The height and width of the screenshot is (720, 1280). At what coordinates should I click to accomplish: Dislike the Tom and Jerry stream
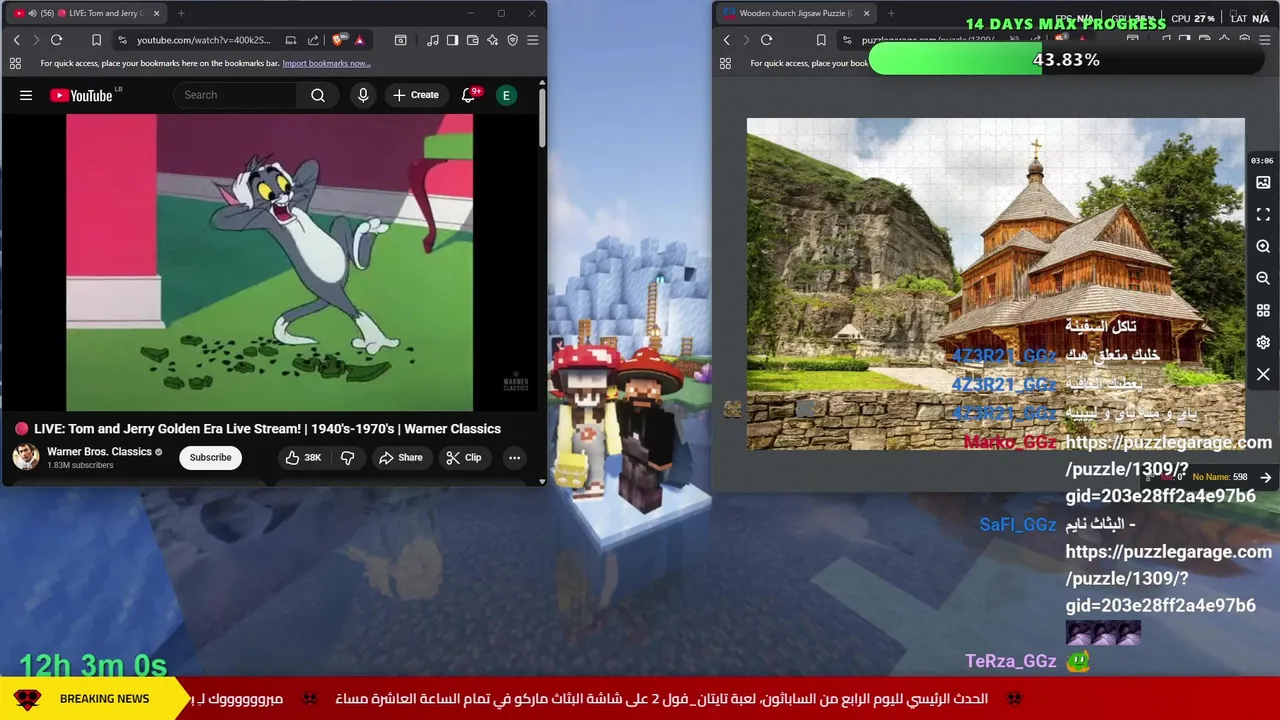pos(347,457)
